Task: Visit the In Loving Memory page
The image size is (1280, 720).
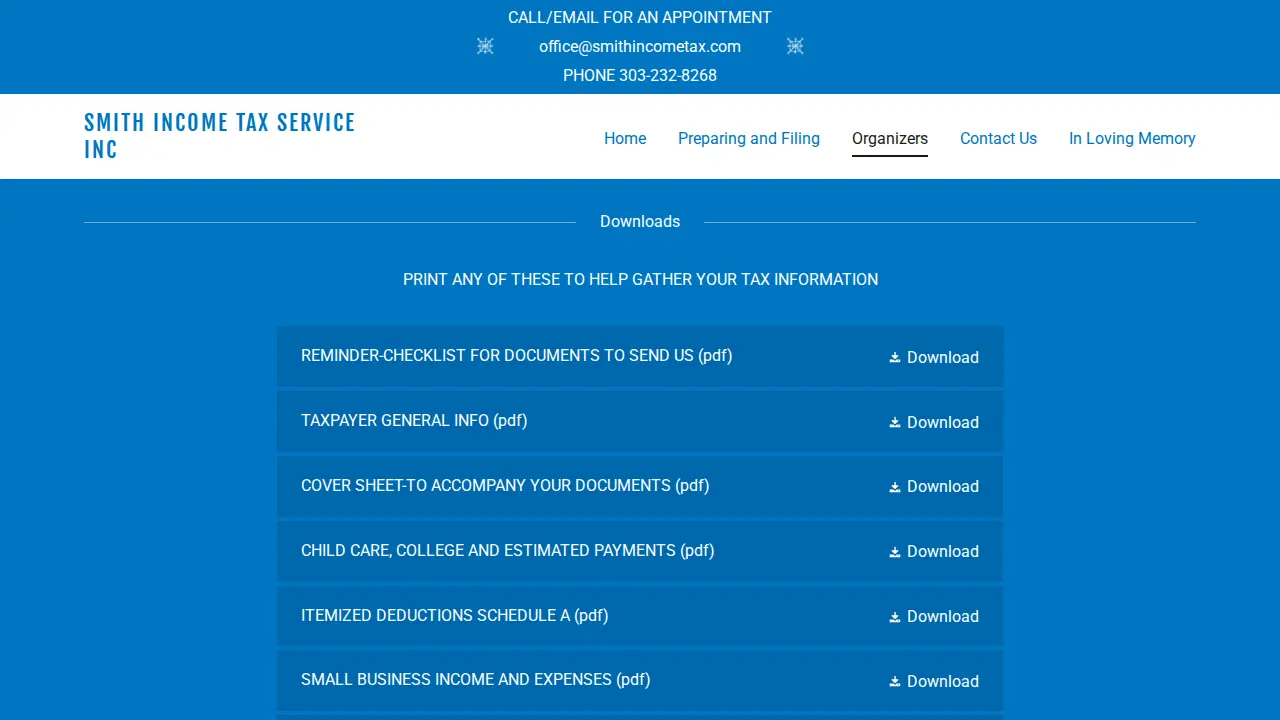Action: 1132,139
